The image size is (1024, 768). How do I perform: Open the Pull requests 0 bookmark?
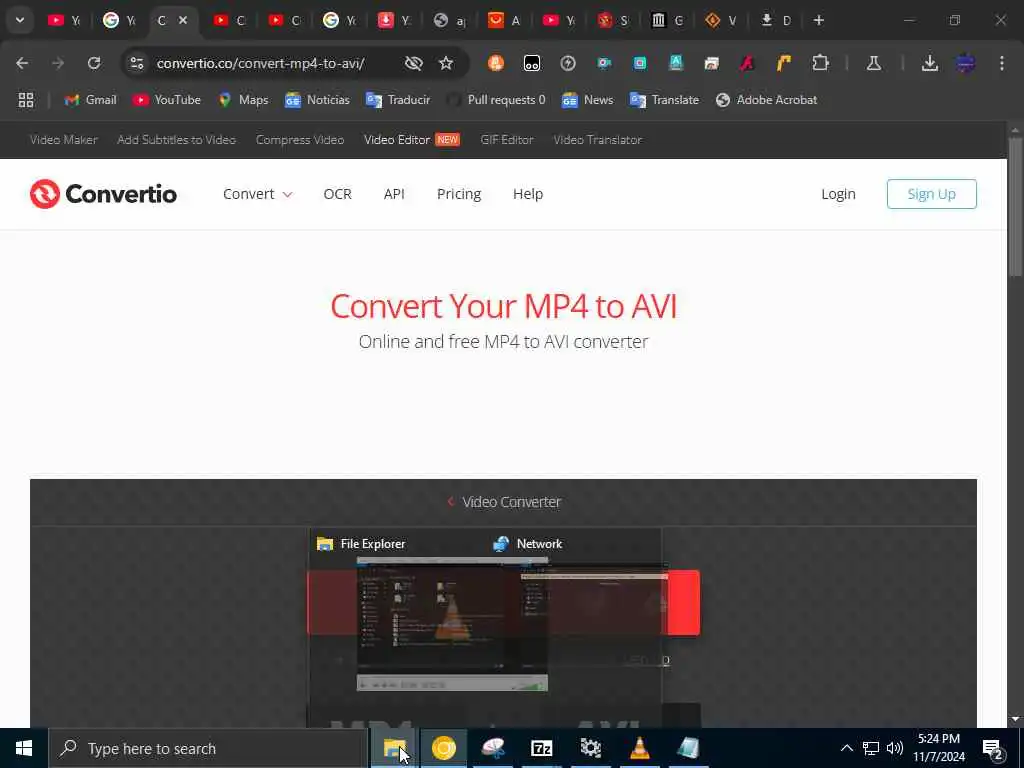[496, 100]
